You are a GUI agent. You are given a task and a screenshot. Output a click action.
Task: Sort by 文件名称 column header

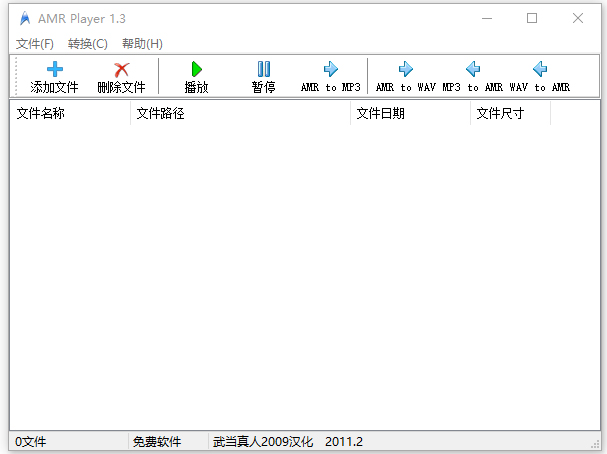[70, 113]
